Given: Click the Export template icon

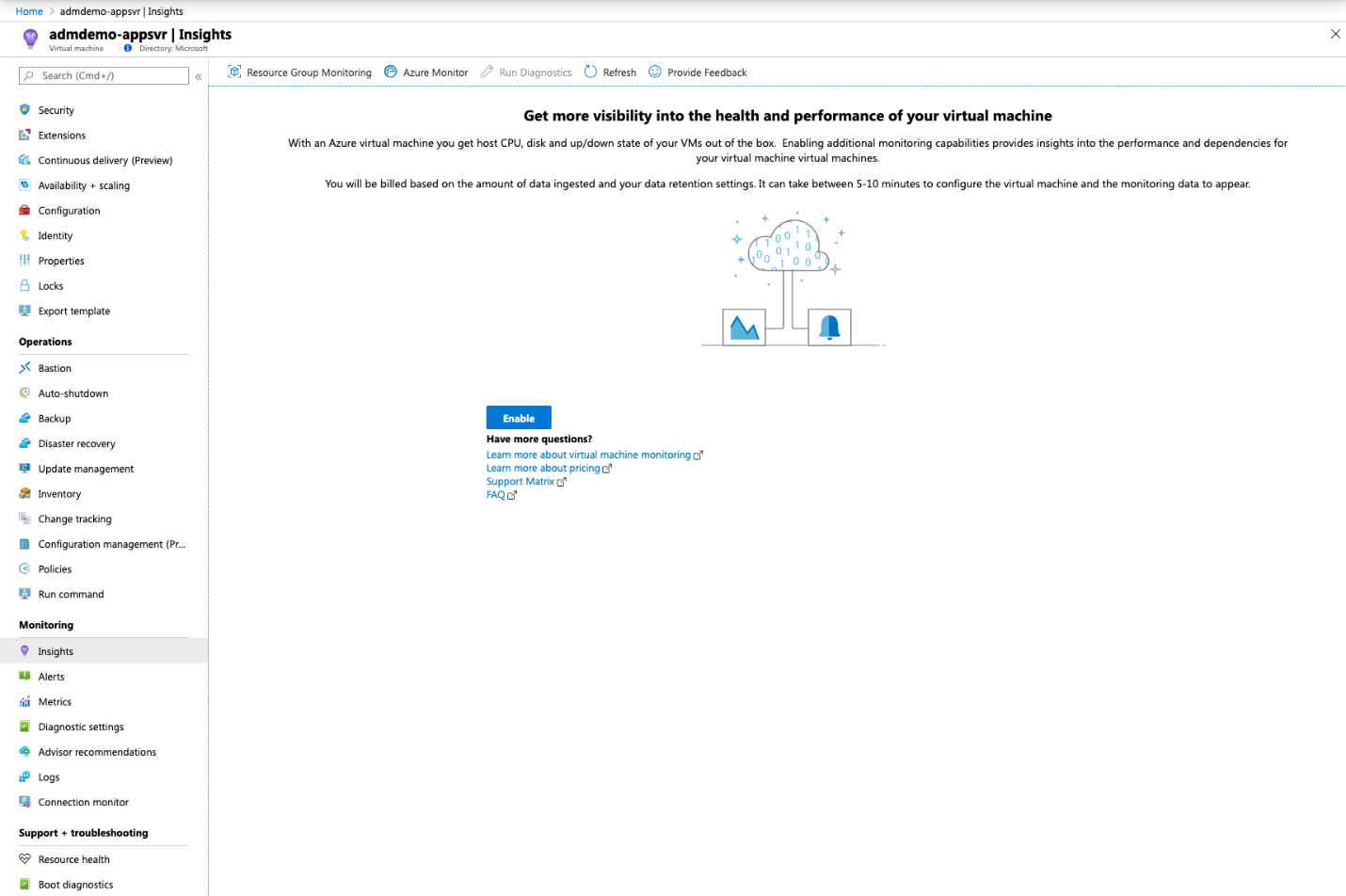Looking at the screenshot, I should coord(24,311).
